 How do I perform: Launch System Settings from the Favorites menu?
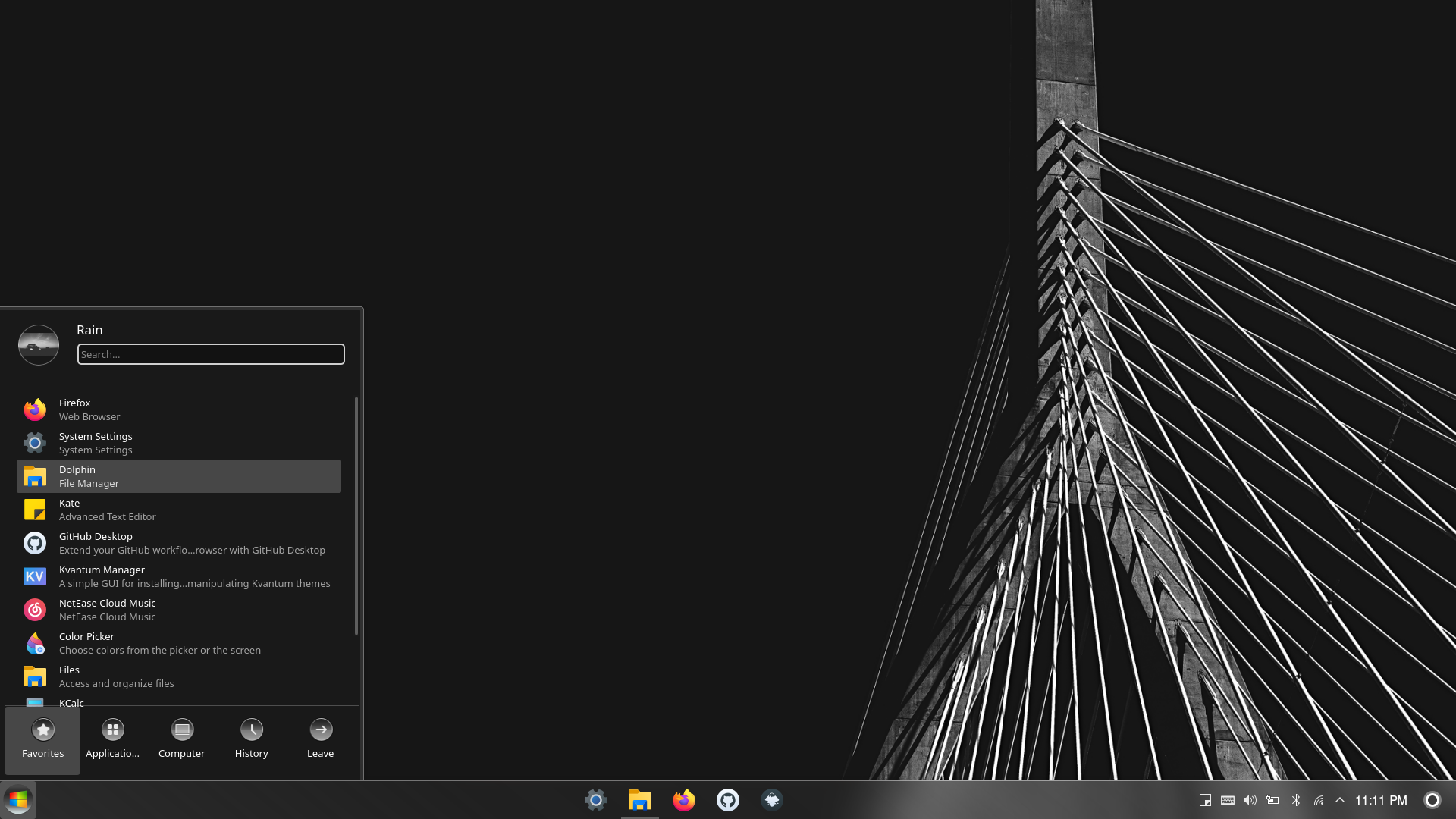click(179, 443)
